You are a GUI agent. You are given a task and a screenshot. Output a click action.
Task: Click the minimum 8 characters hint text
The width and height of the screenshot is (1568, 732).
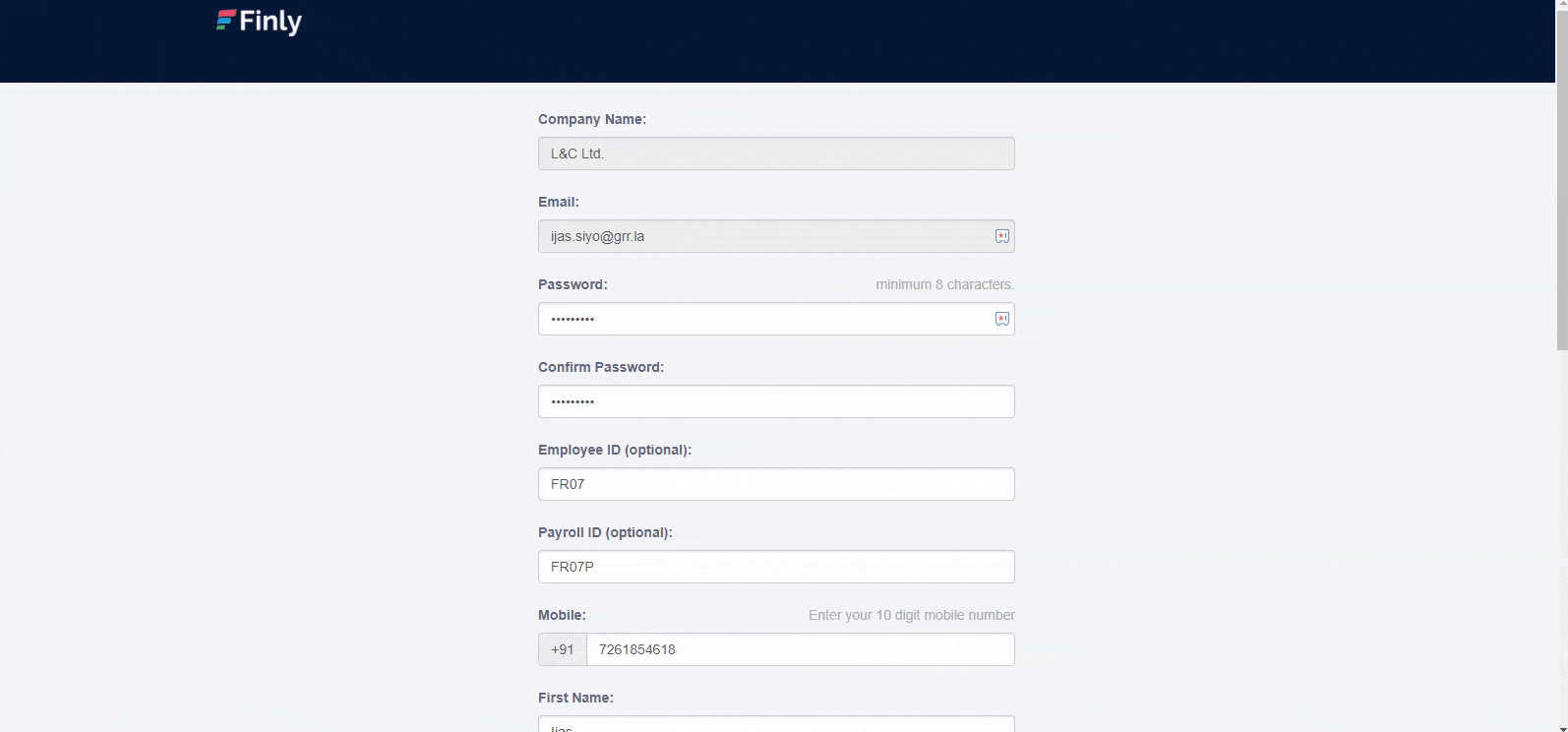click(945, 284)
